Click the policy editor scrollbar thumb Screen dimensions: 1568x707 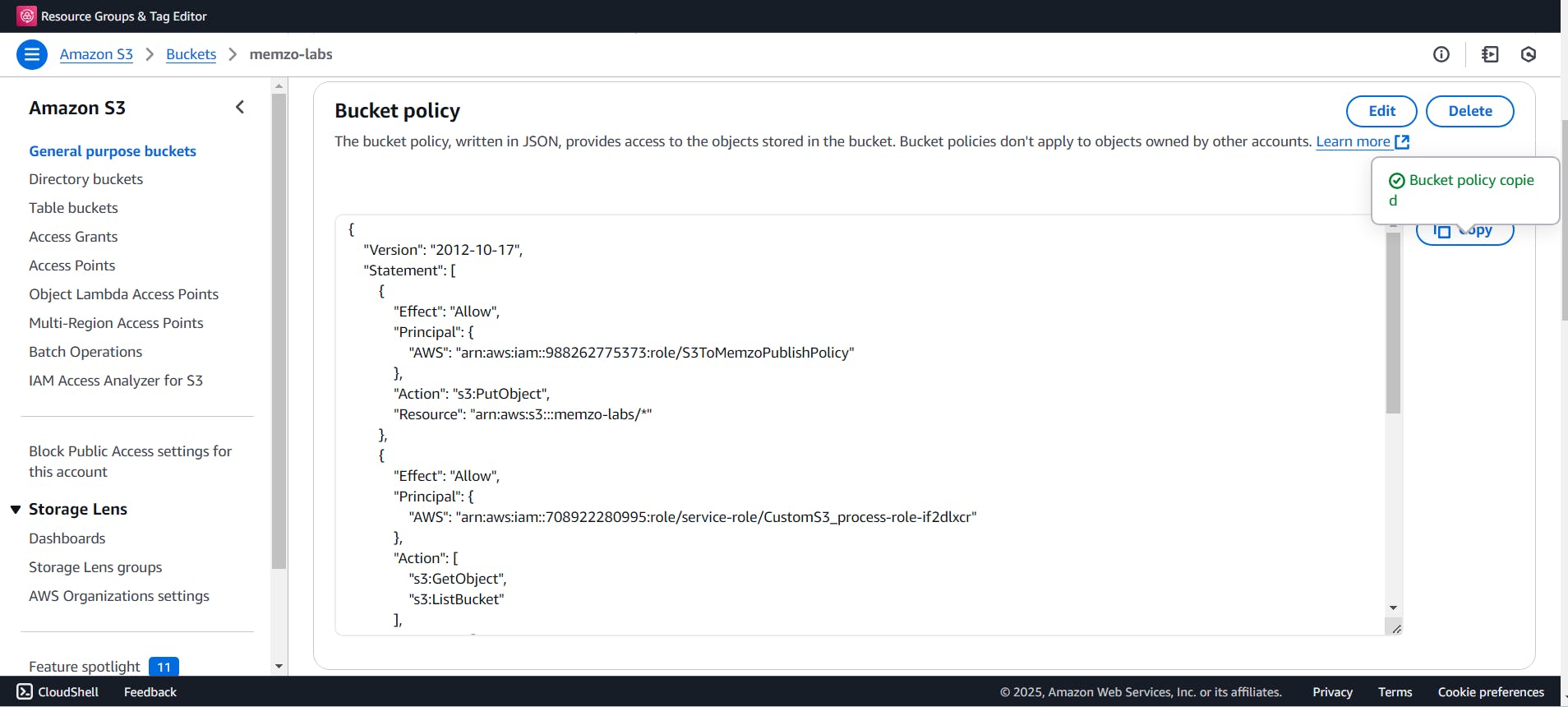tap(1393, 322)
